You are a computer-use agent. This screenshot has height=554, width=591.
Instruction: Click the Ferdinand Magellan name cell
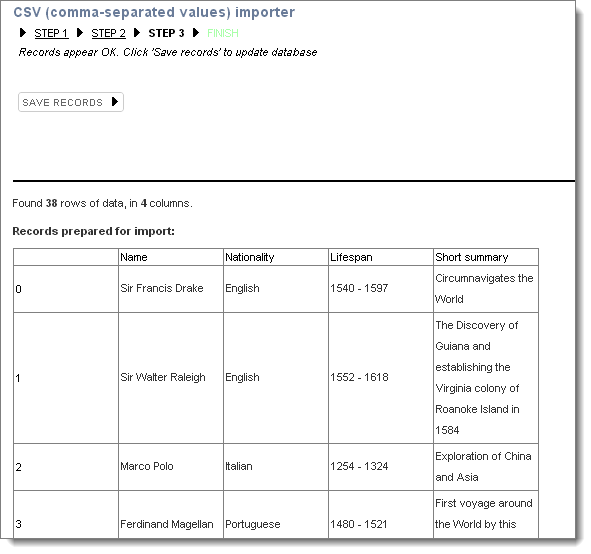tap(171, 515)
